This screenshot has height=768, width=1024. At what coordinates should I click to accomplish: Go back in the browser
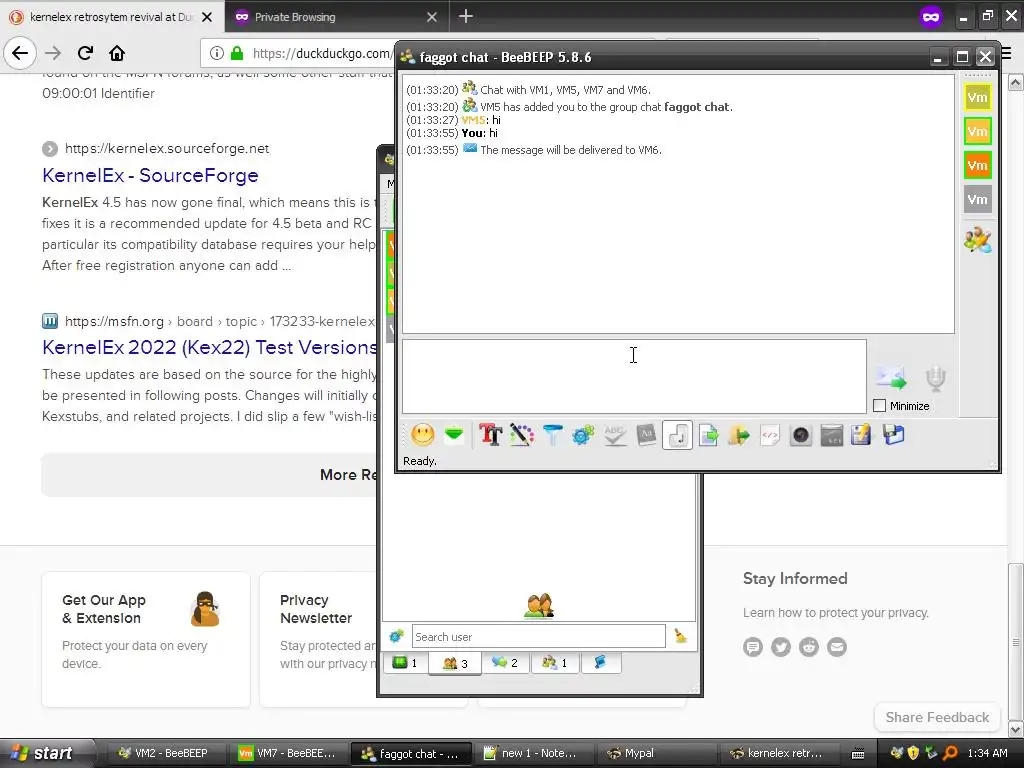pos(20,53)
